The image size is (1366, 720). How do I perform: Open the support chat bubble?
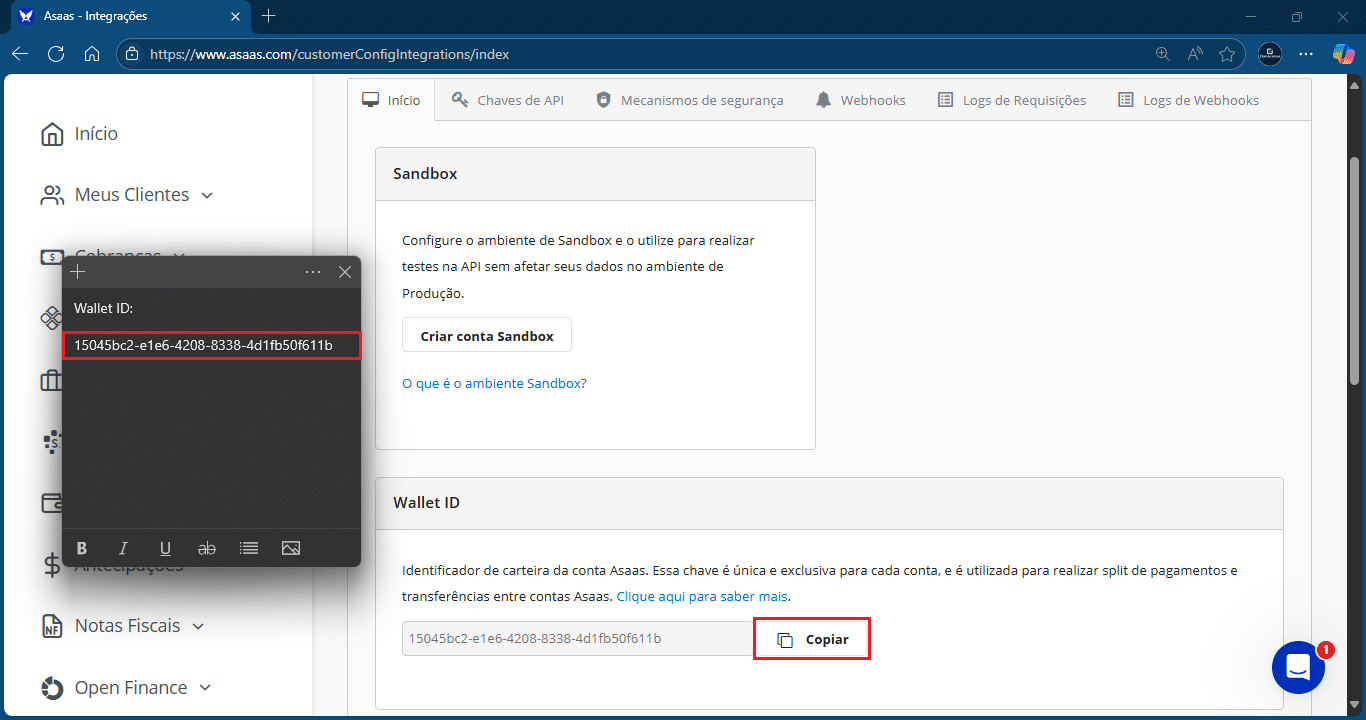[1298, 667]
